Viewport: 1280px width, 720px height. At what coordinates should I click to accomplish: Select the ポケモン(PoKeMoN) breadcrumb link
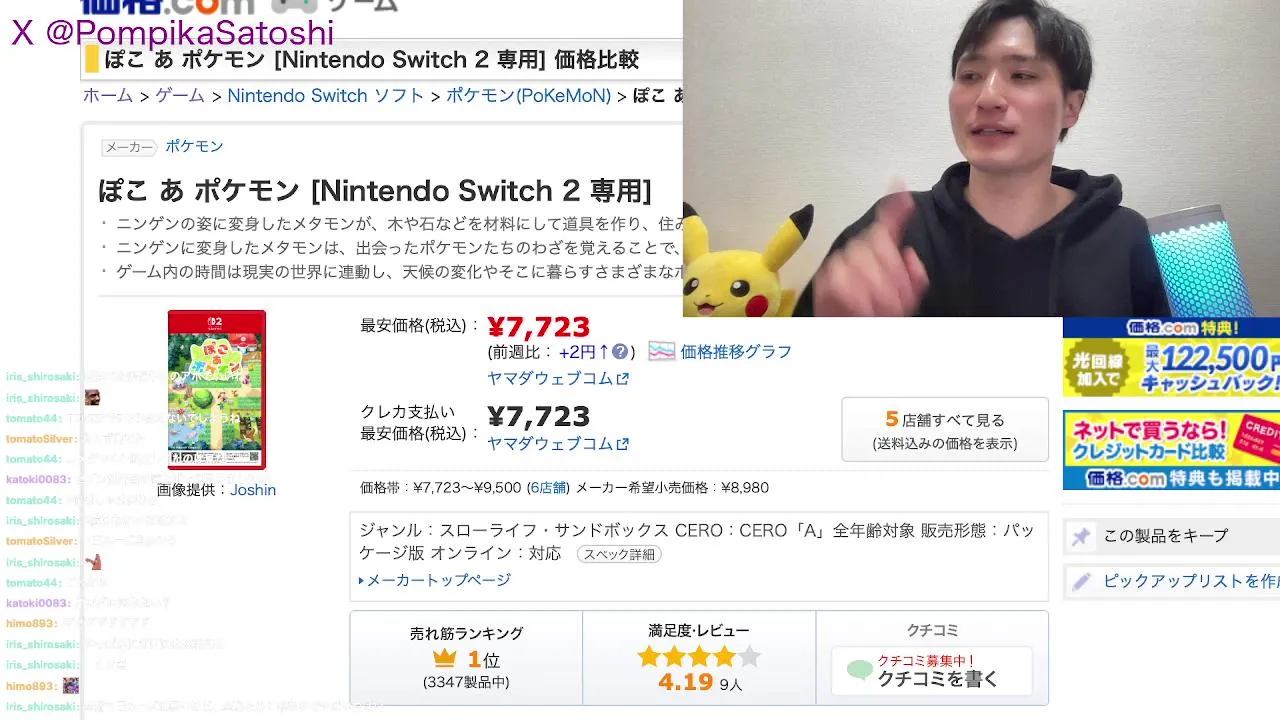tap(528, 96)
